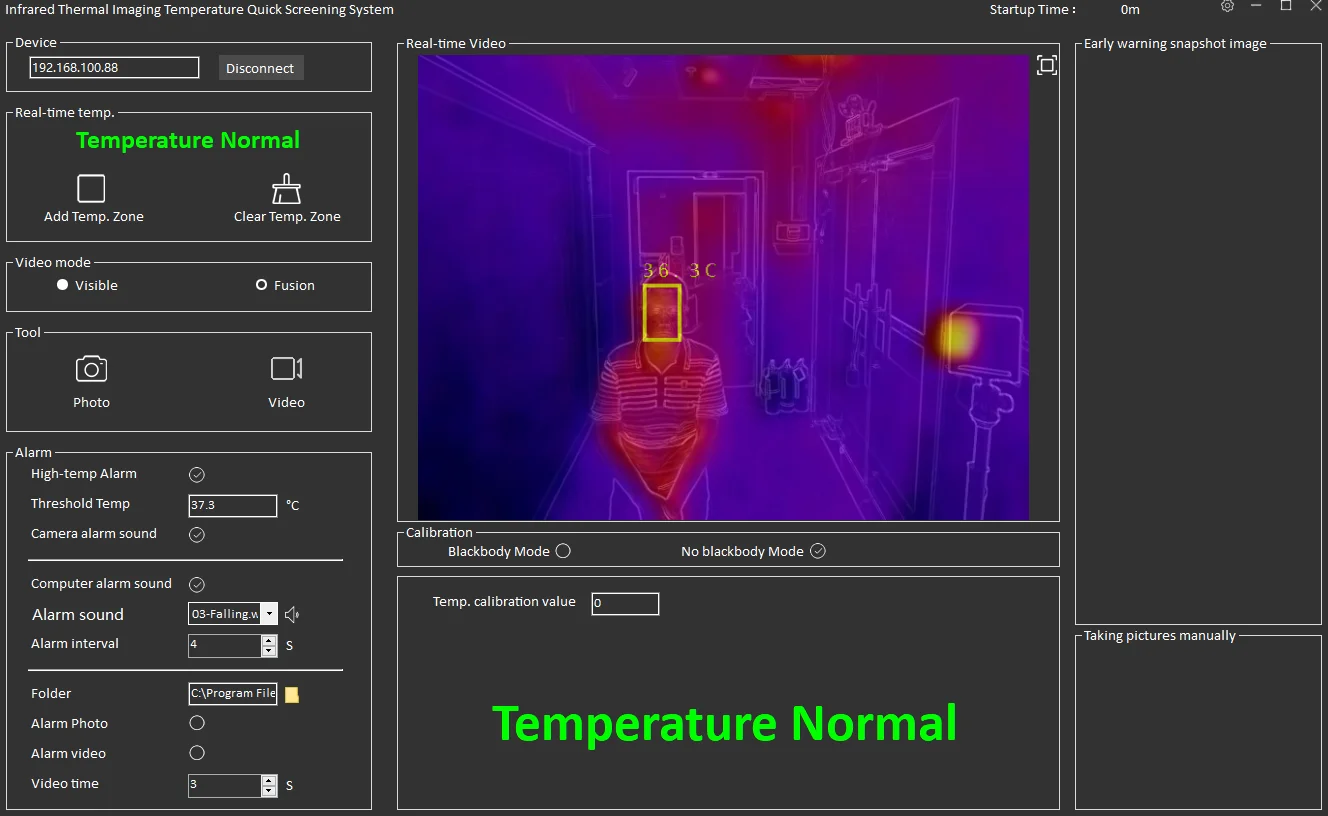The height and width of the screenshot is (816, 1328).
Task: Click the Disconnect button
Action: (x=260, y=68)
